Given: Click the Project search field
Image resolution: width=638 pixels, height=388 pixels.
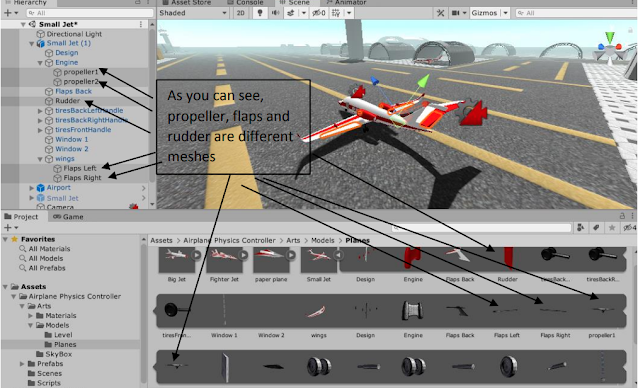Looking at the screenshot, I should tap(481, 228).
